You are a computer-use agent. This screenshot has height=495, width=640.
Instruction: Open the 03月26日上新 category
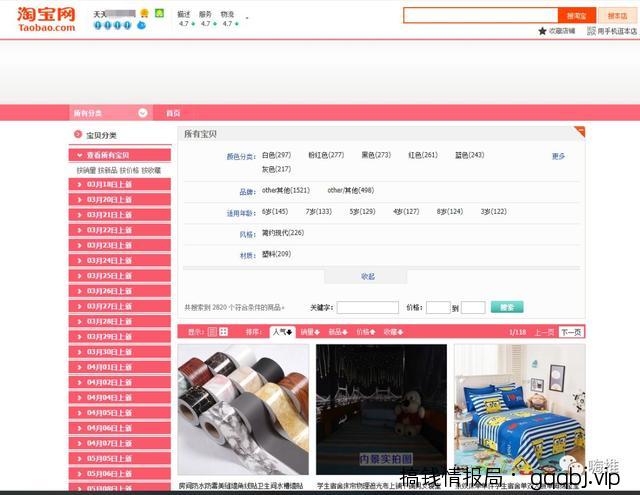point(120,291)
